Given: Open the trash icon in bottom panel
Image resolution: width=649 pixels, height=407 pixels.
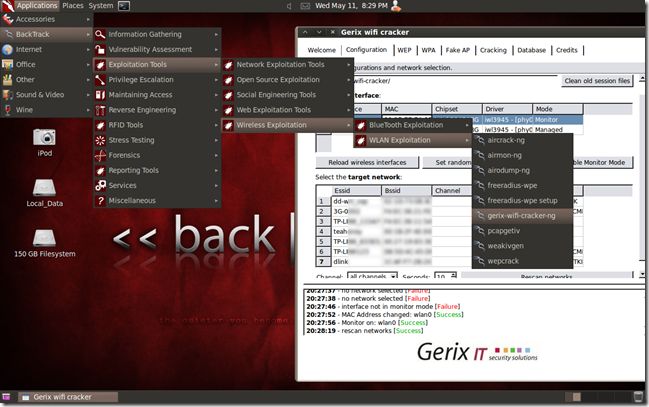Looking at the screenshot, I should pos(638,397).
